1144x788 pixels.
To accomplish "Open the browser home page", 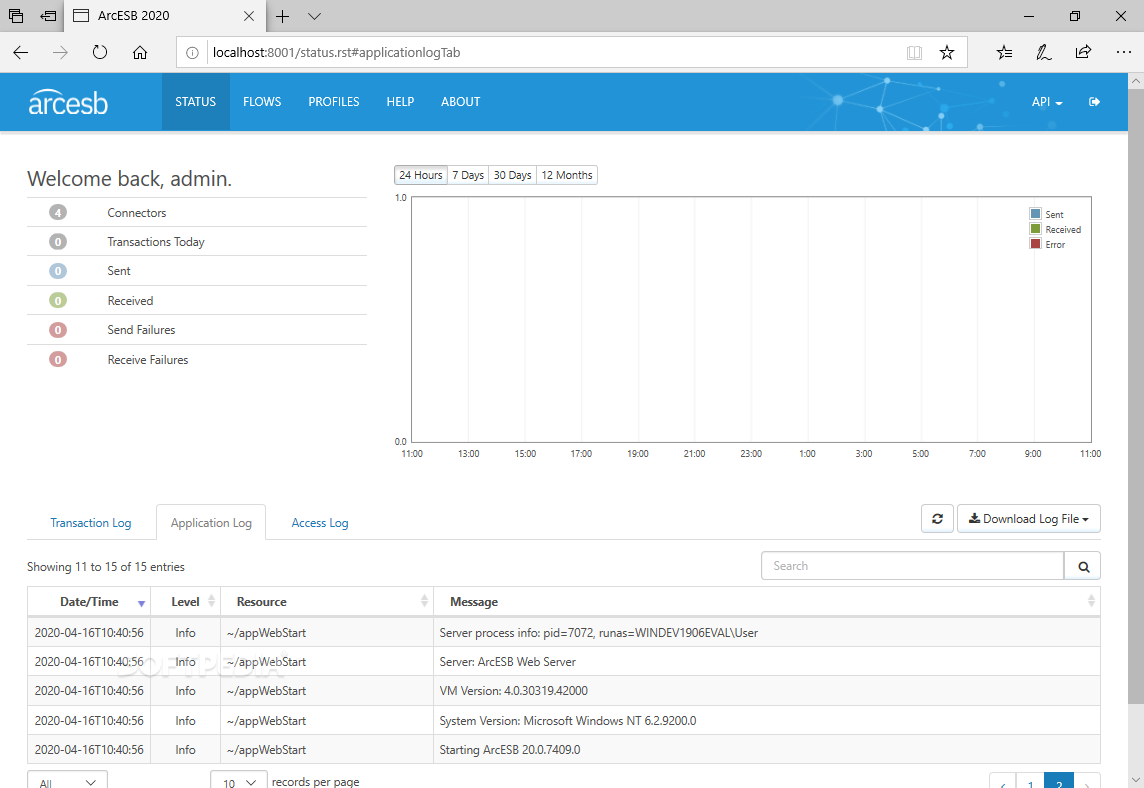I will click(140, 53).
